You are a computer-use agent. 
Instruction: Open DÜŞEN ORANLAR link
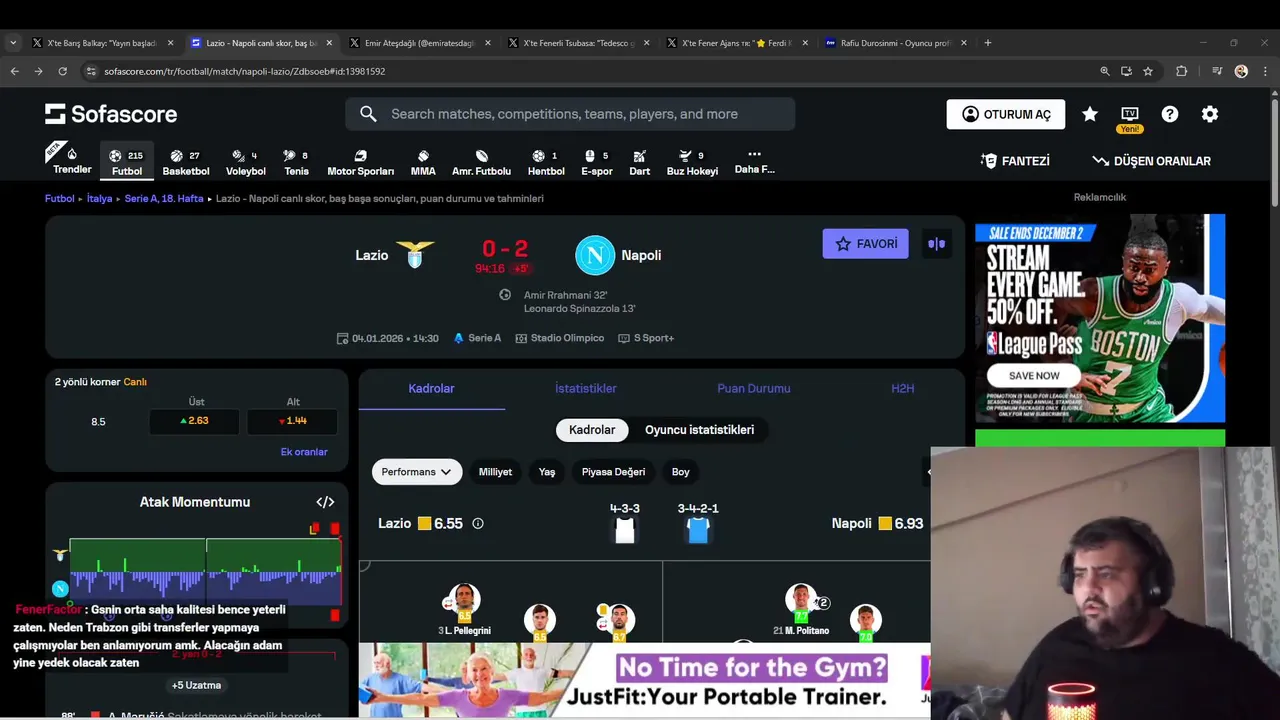pyautogui.click(x=1151, y=161)
